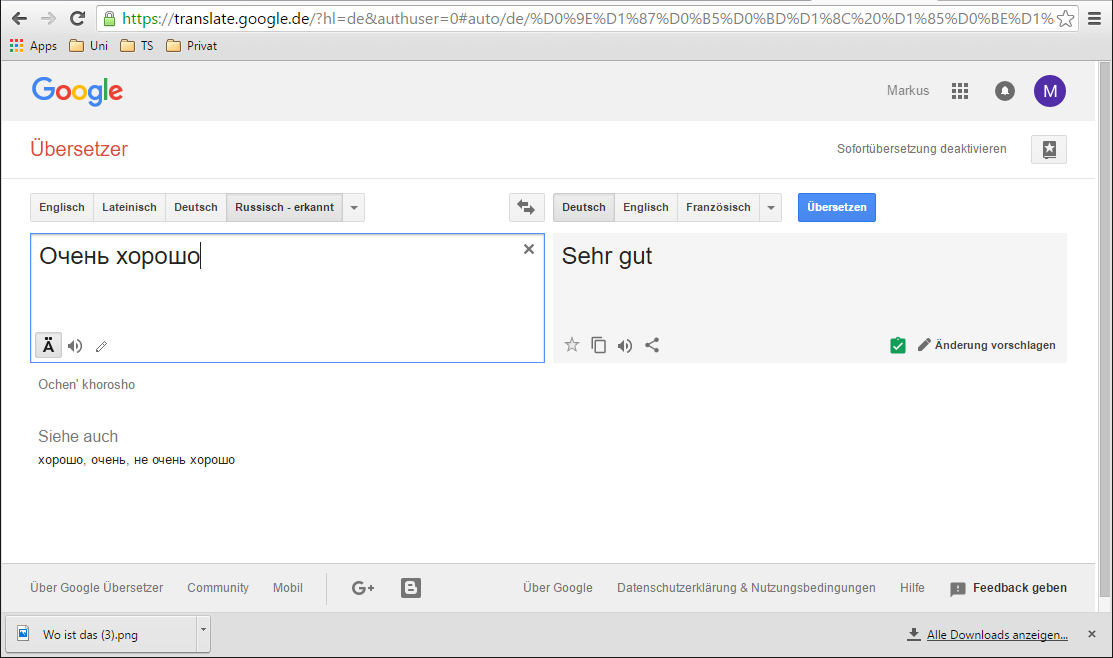Listen to the German translation

pyautogui.click(x=625, y=345)
